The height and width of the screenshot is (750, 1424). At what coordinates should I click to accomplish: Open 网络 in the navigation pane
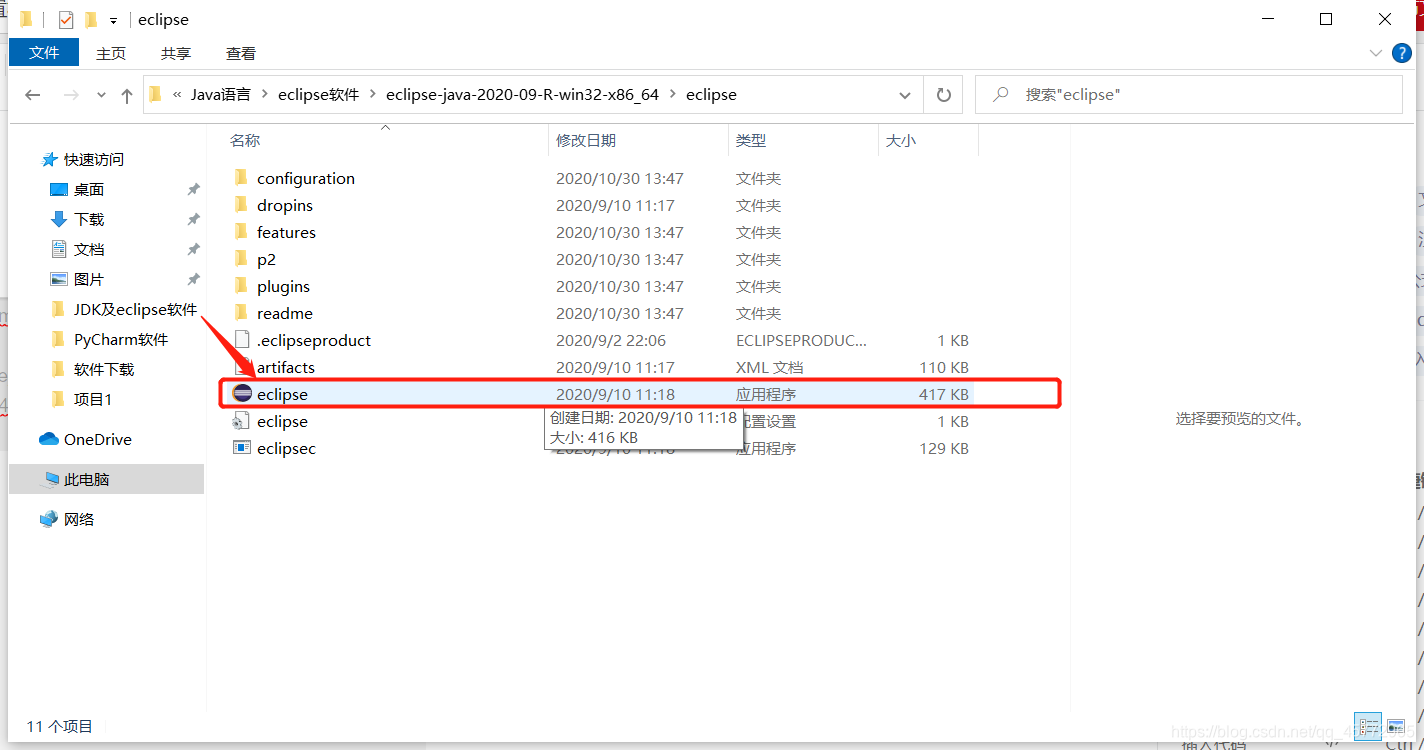point(79,519)
